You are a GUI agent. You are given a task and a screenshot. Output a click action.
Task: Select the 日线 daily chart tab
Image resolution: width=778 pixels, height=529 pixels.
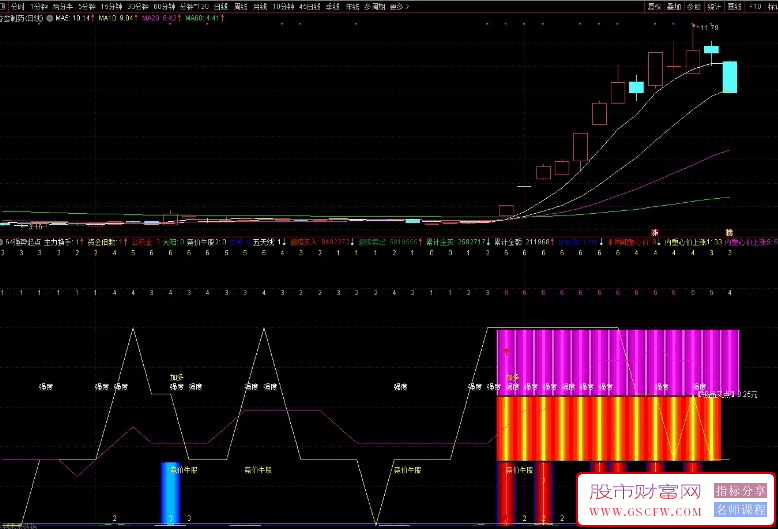[x=220, y=5]
